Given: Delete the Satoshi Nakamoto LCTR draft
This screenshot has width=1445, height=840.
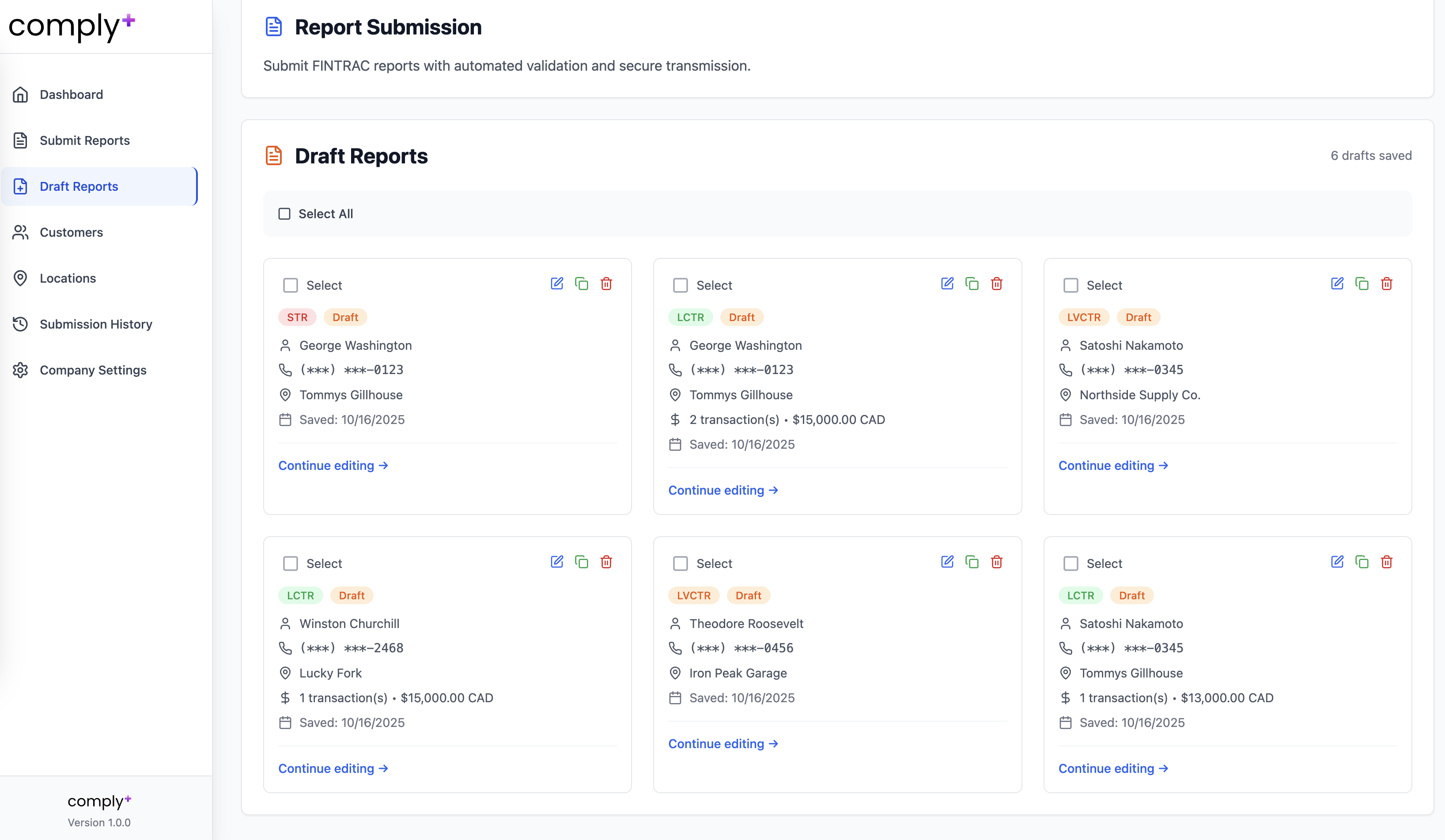Looking at the screenshot, I should (x=1387, y=562).
